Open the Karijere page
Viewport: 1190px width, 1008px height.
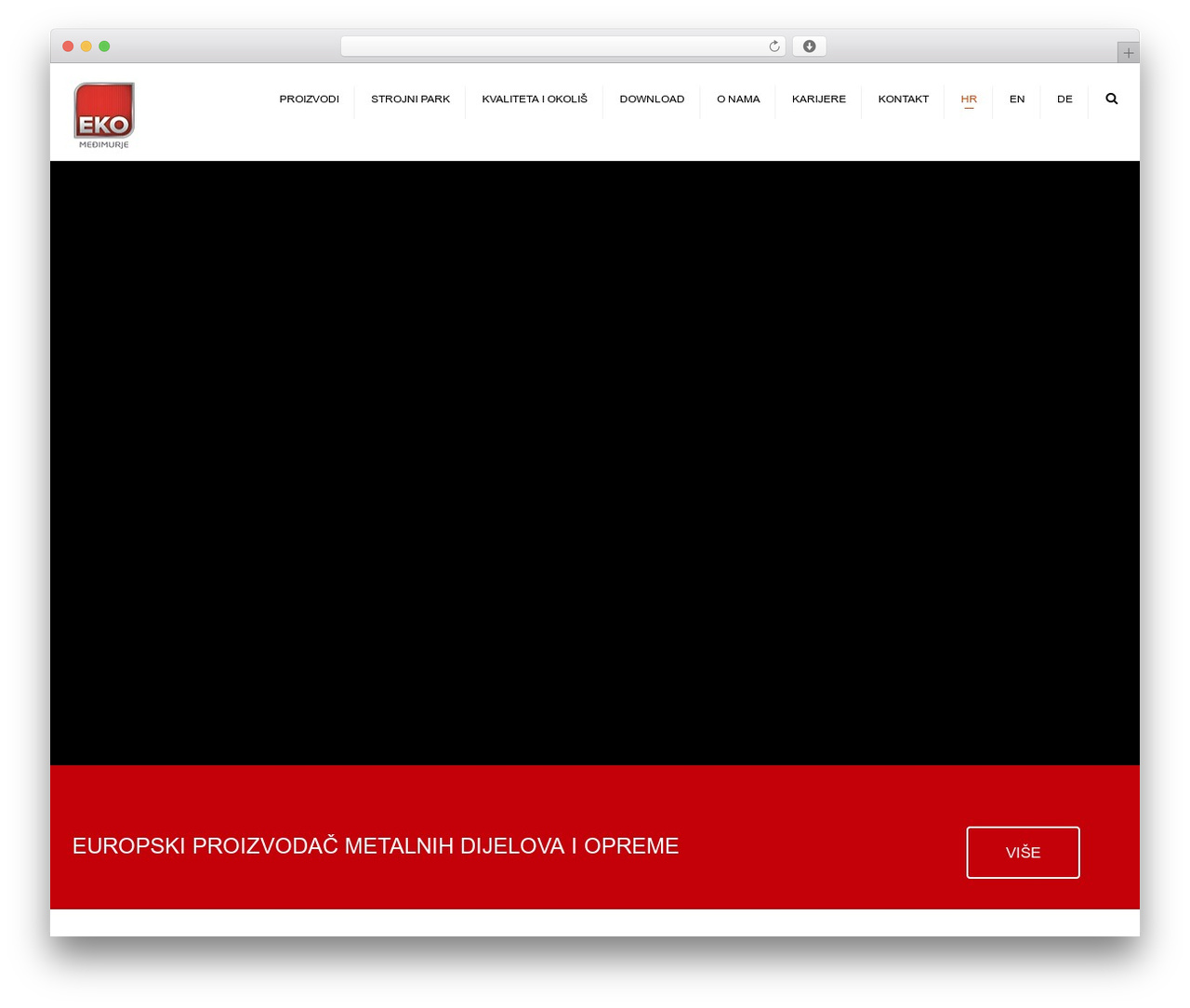click(x=819, y=99)
